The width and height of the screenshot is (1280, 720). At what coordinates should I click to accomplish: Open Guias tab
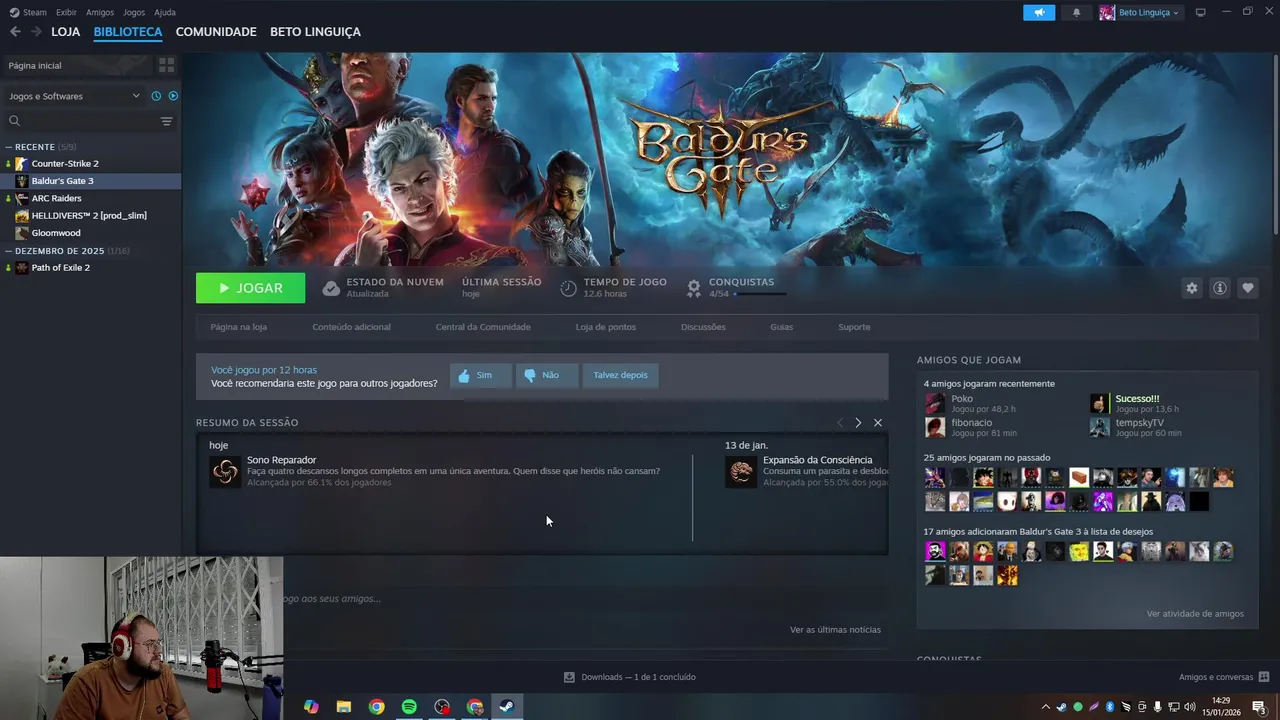tap(782, 327)
